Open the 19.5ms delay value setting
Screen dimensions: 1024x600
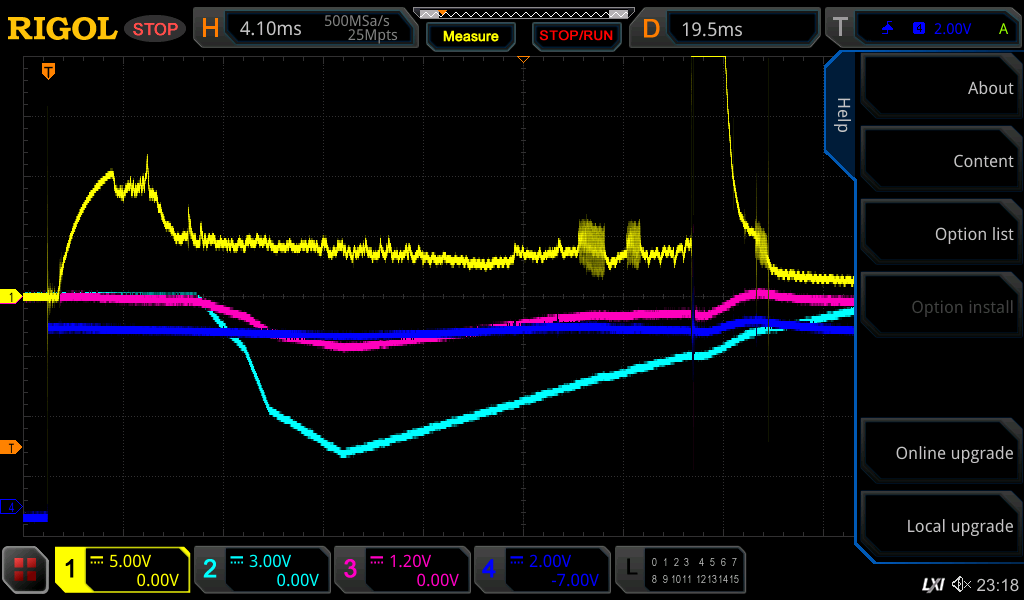740,28
